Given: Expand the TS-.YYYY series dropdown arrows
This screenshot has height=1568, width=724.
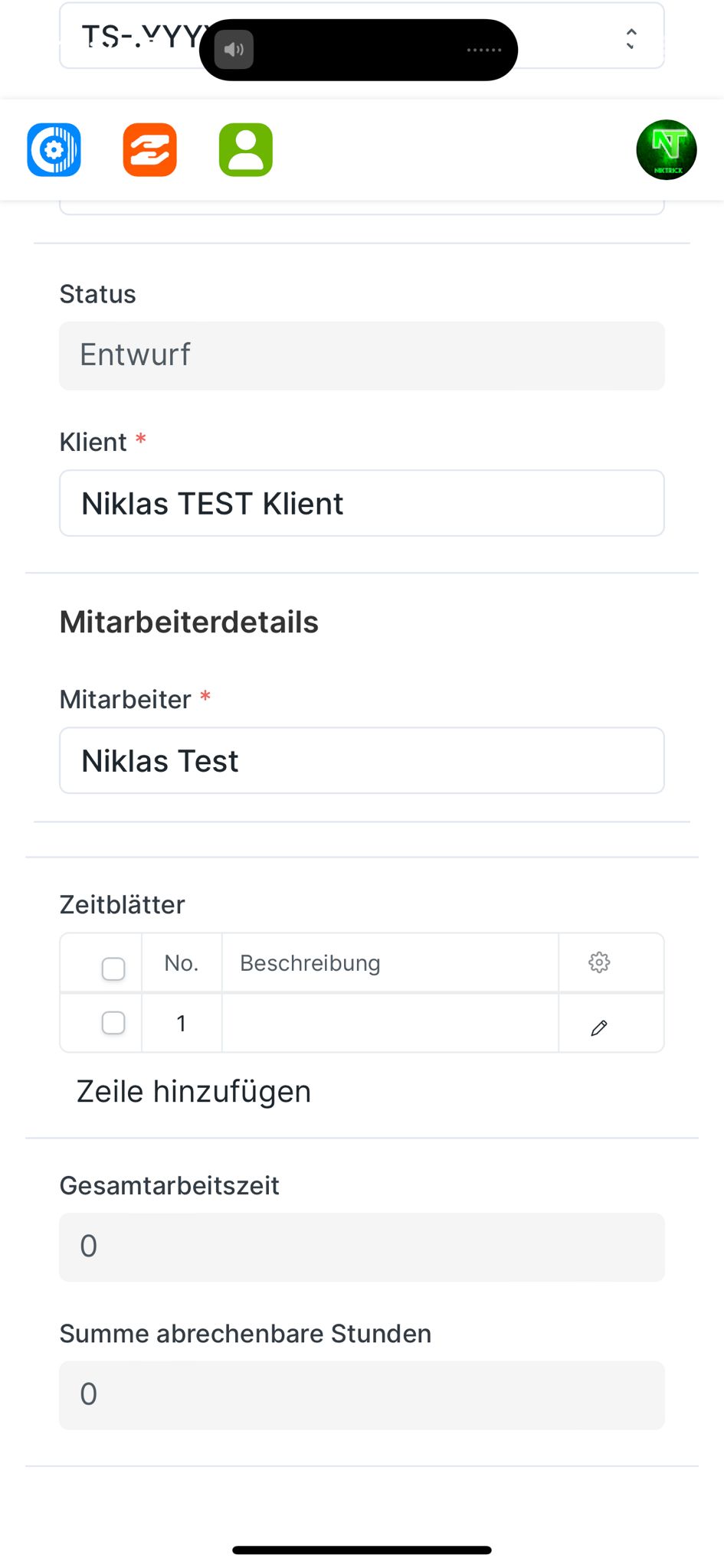Looking at the screenshot, I should pyautogui.click(x=631, y=38).
